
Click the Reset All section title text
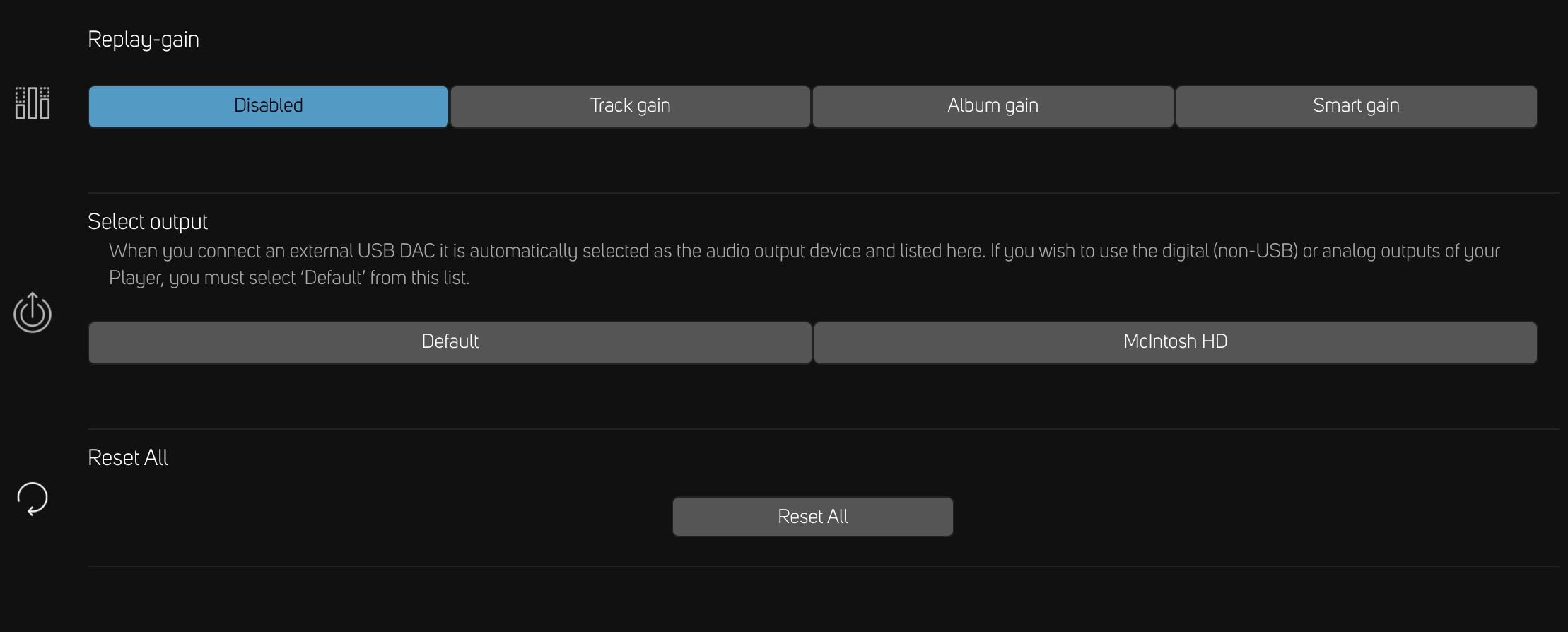tap(128, 457)
